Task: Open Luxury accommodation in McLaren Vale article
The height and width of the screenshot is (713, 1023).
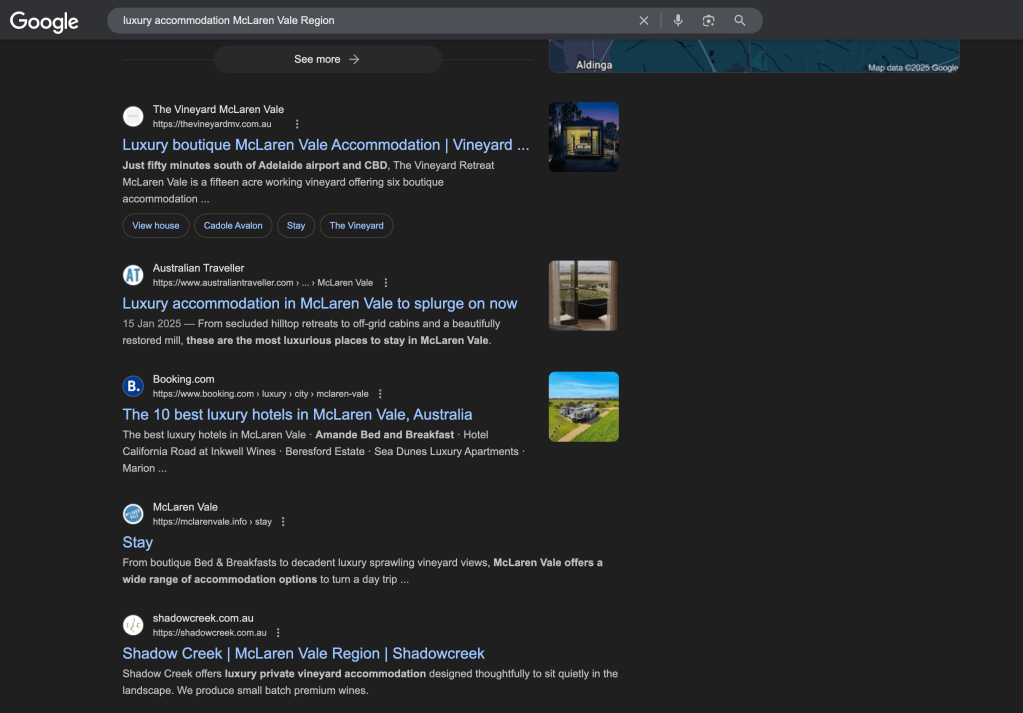Action: coord(320,303)
